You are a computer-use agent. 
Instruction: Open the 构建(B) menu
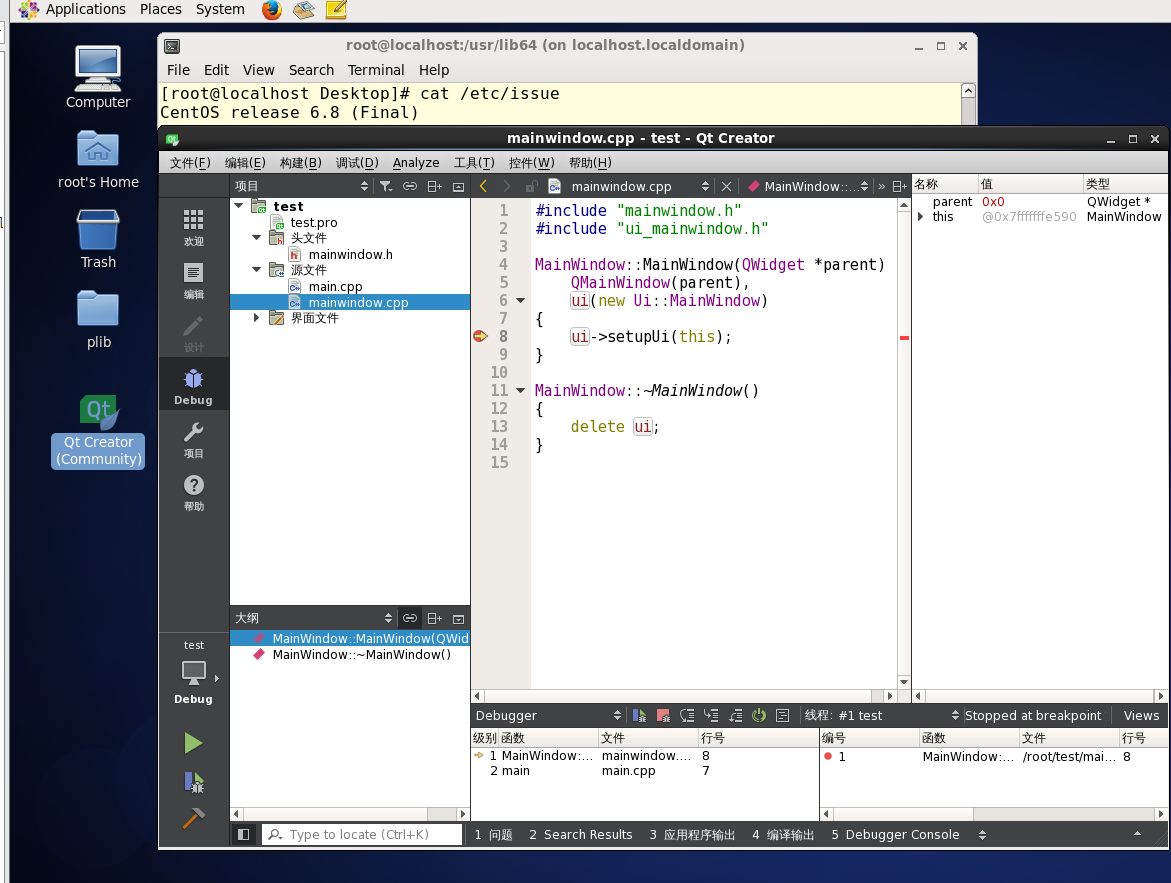(x=300, y=162)
